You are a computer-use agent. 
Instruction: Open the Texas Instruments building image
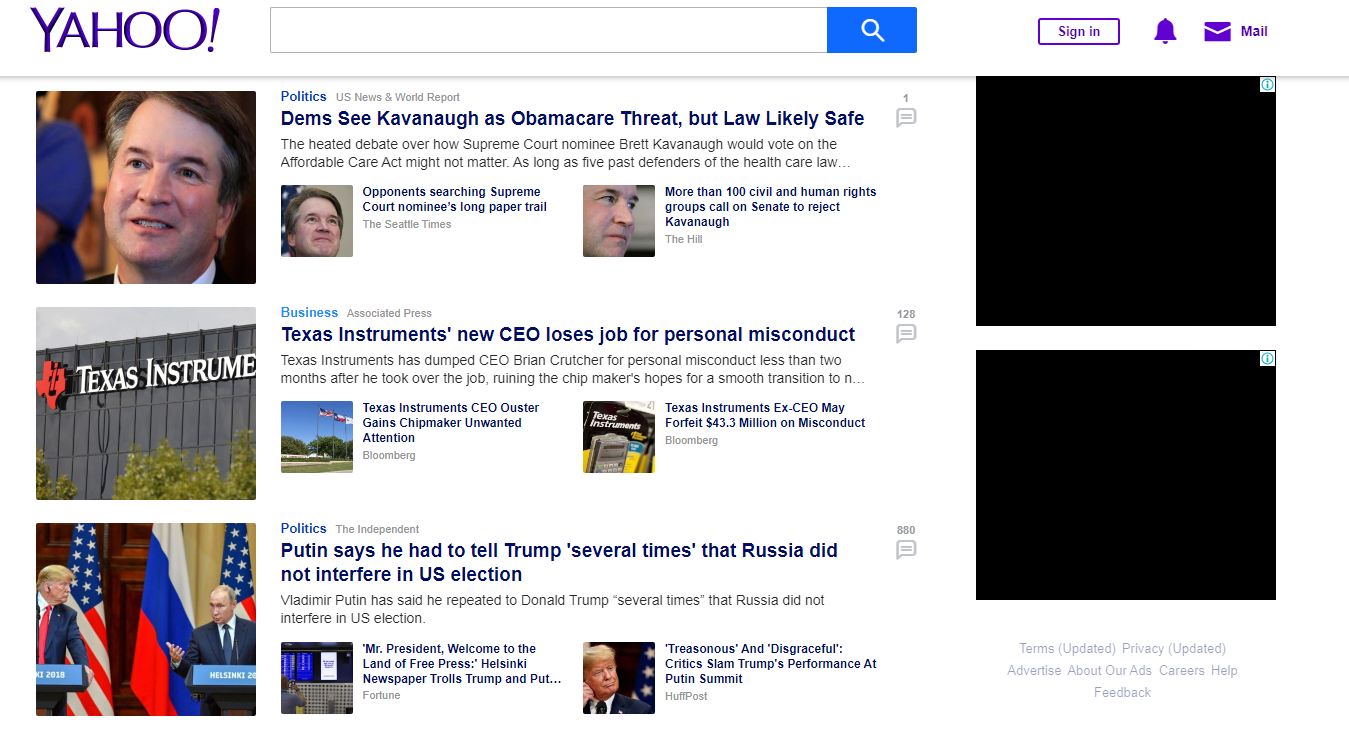coord(146,403)
